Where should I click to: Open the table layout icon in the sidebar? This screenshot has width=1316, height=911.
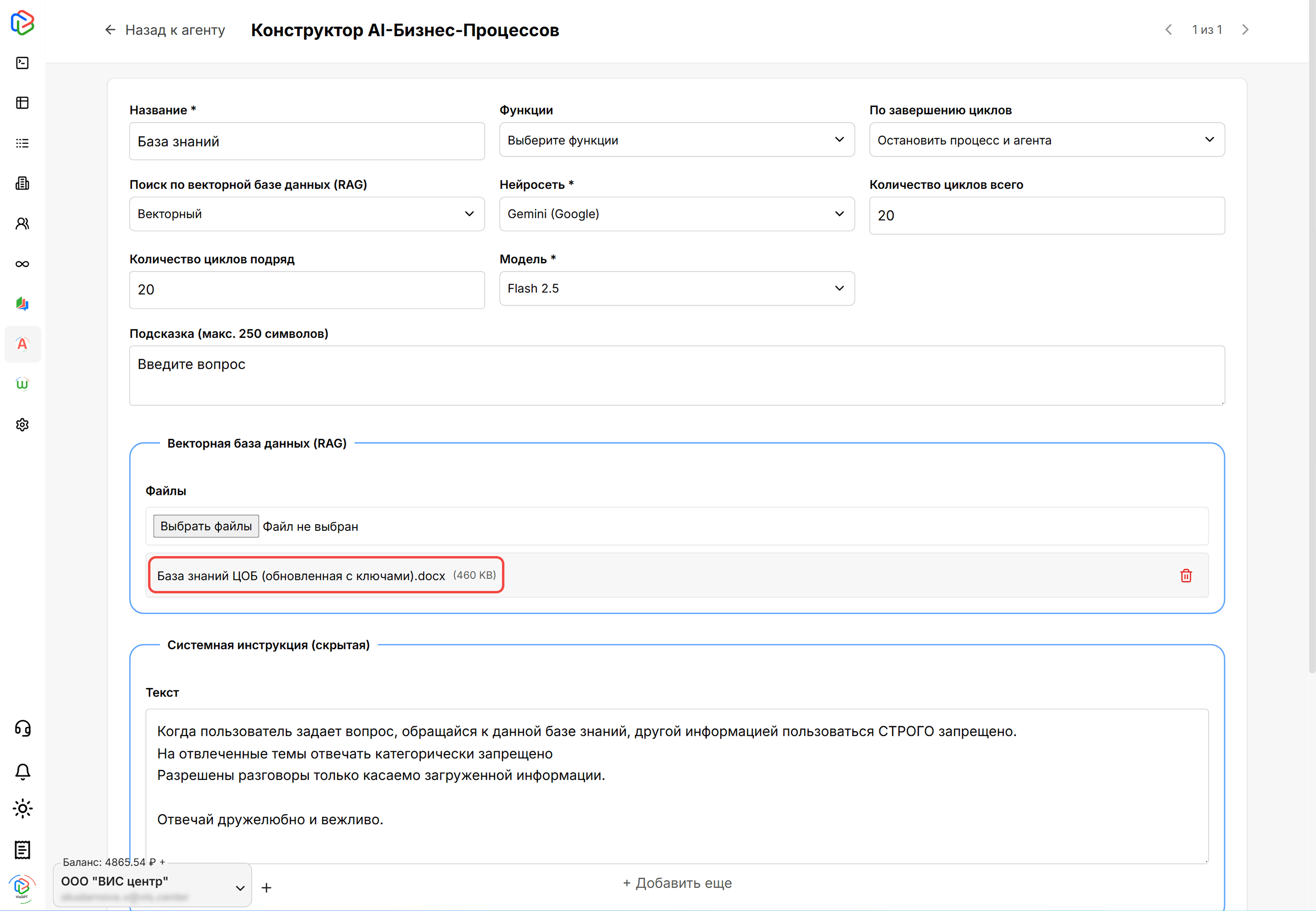[22, 103]
